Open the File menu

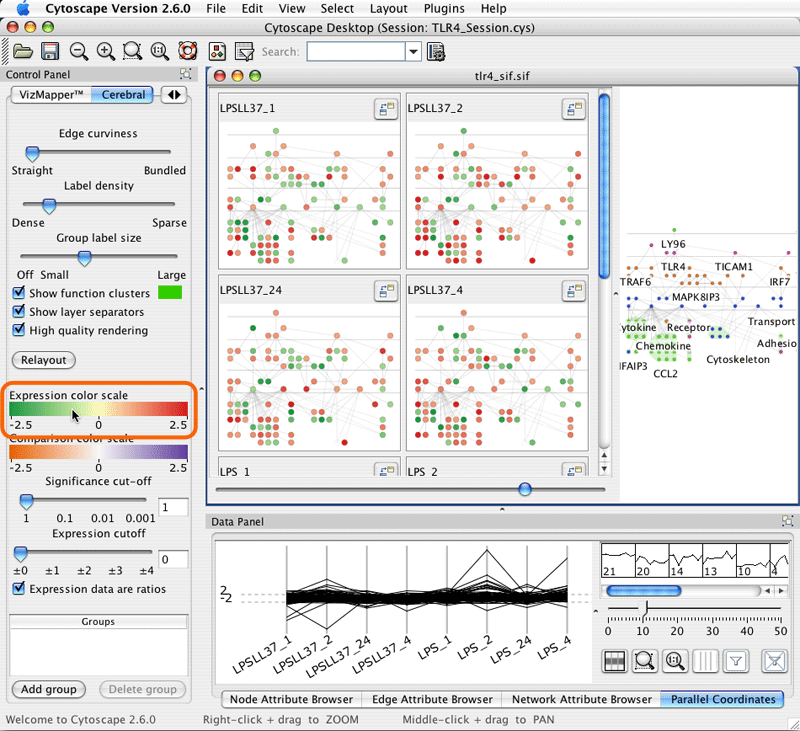click(x=216, y=9)
